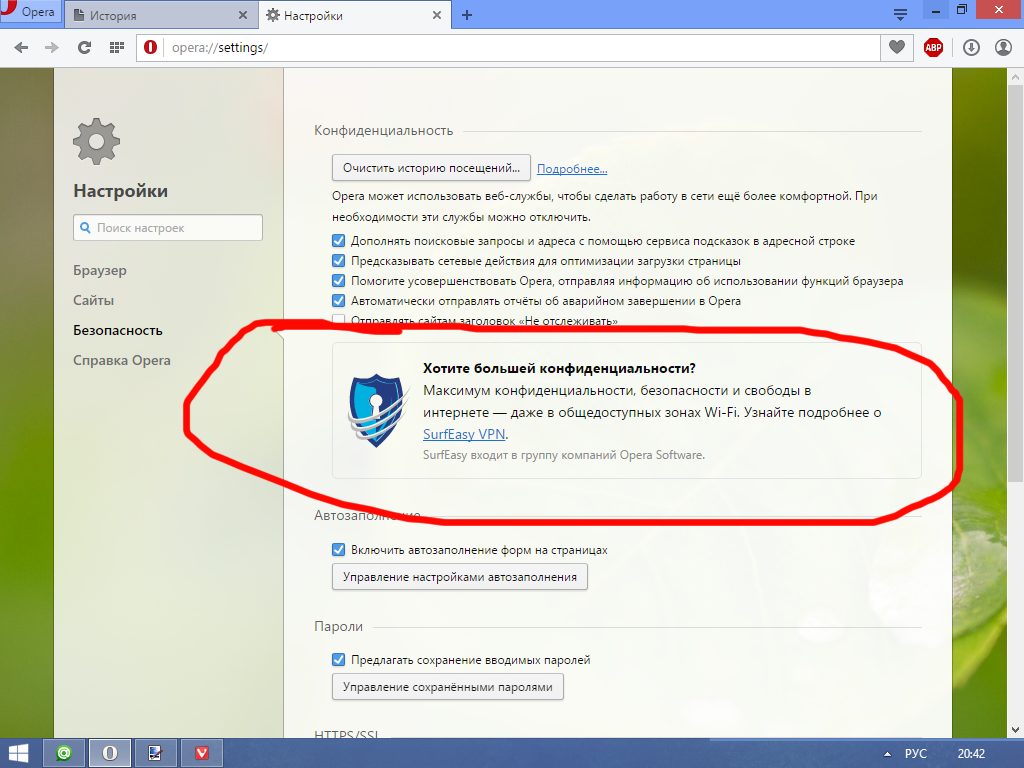
Task: Close the История tab
Action: pyautogui.click(x=243, y=15)
